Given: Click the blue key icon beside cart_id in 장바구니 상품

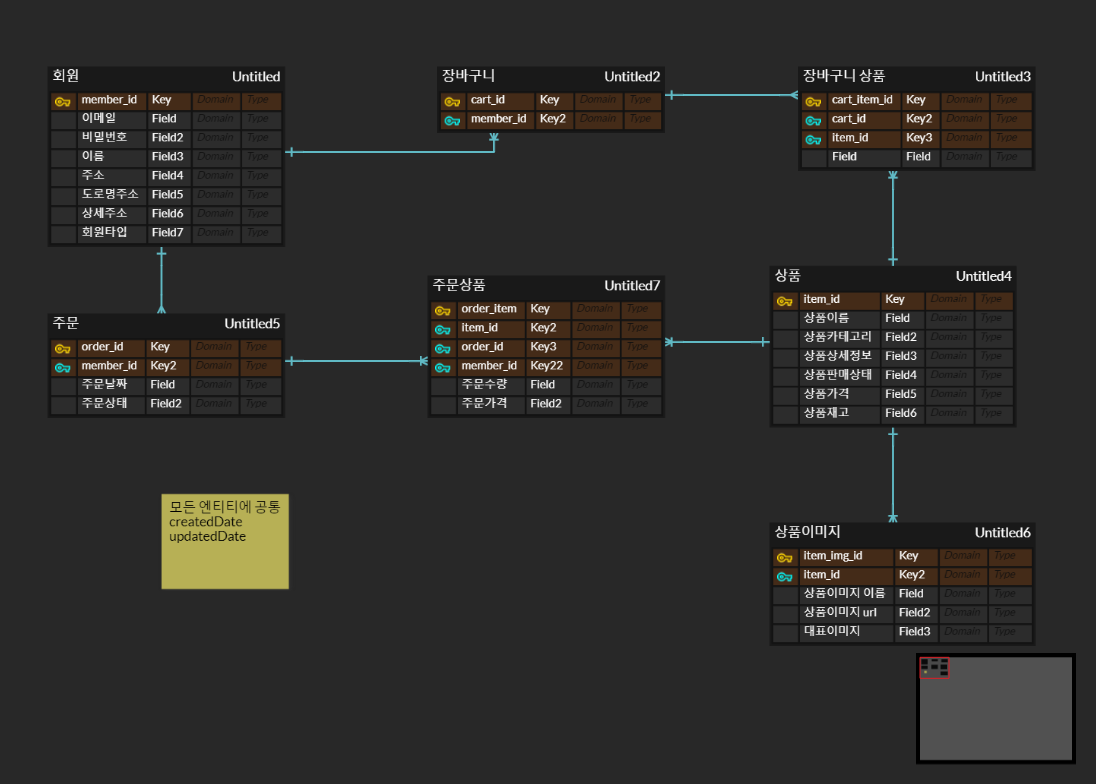Looking at the screenshot, I should coord(813,120).
